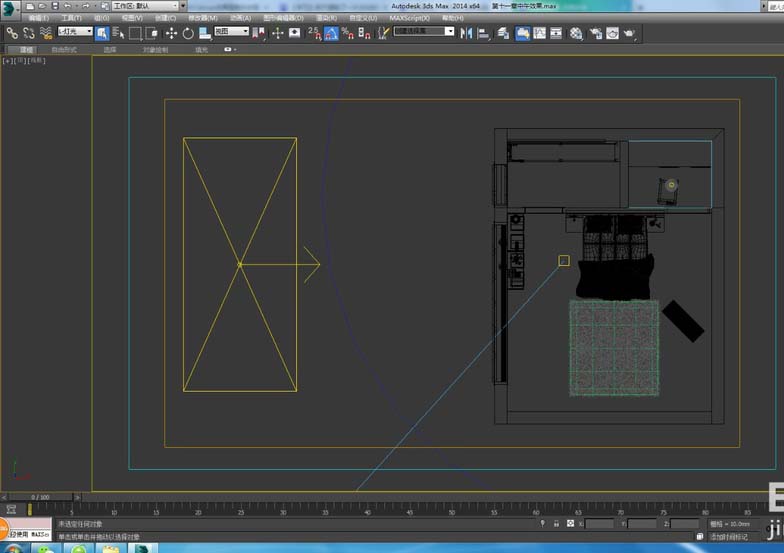Expand the reference coordinate system dropdown
Screen dimensions: 784x553
(x=231, y=32)
